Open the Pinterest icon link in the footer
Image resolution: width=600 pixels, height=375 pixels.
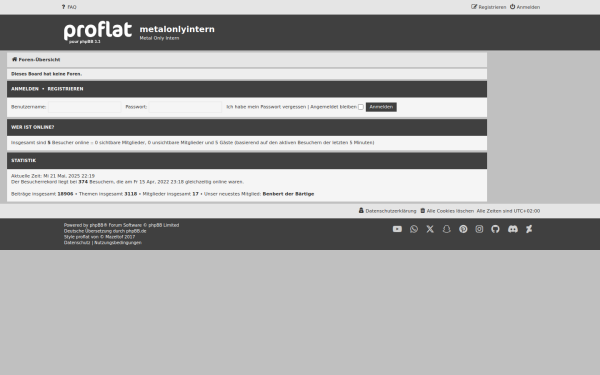pos(463,229)
